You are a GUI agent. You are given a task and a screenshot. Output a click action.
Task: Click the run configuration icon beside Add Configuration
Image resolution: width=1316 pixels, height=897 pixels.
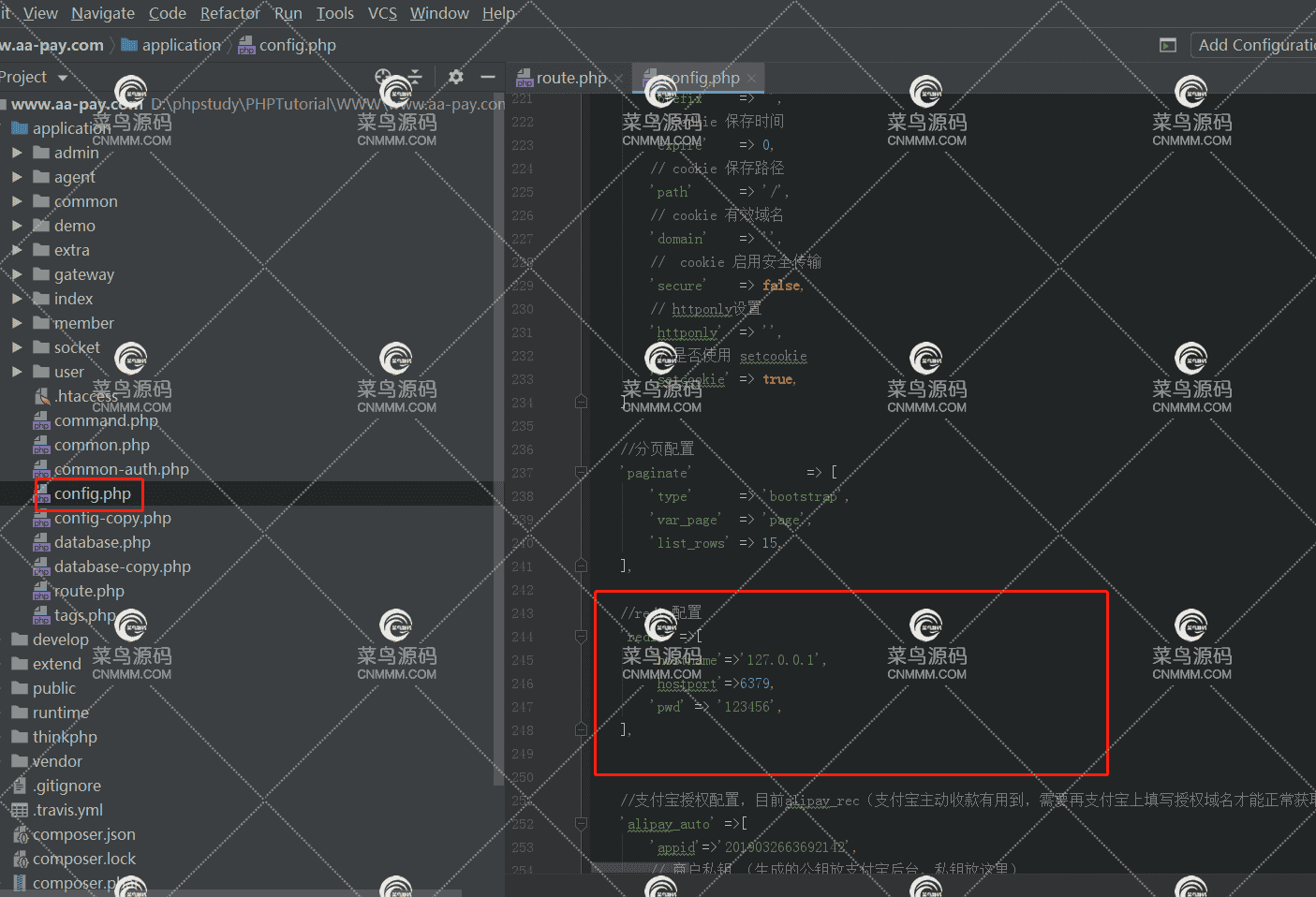coord(1167,45)
